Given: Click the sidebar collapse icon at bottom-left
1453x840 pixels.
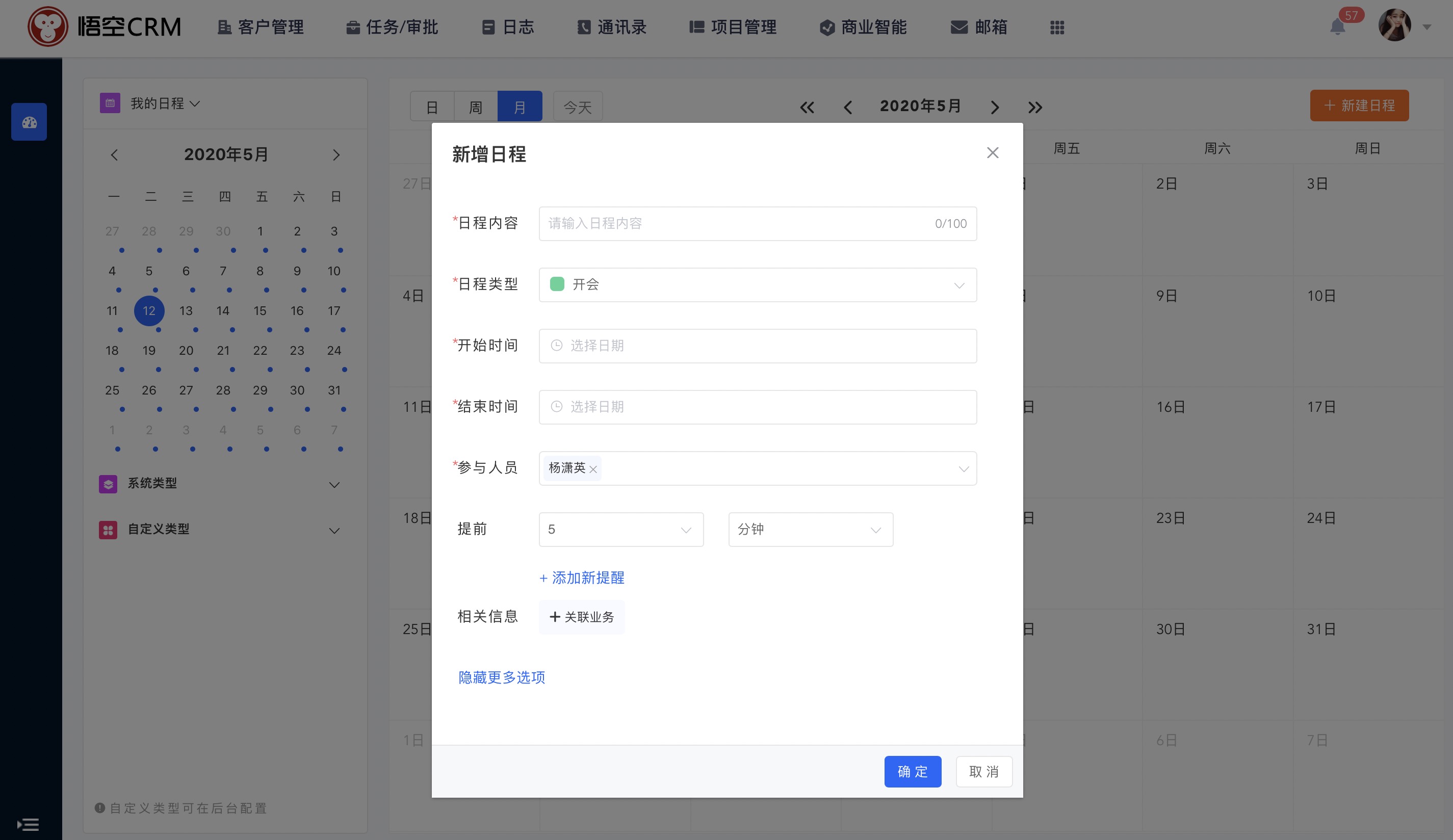Looking at the screenshot, I should click(28, 824).
